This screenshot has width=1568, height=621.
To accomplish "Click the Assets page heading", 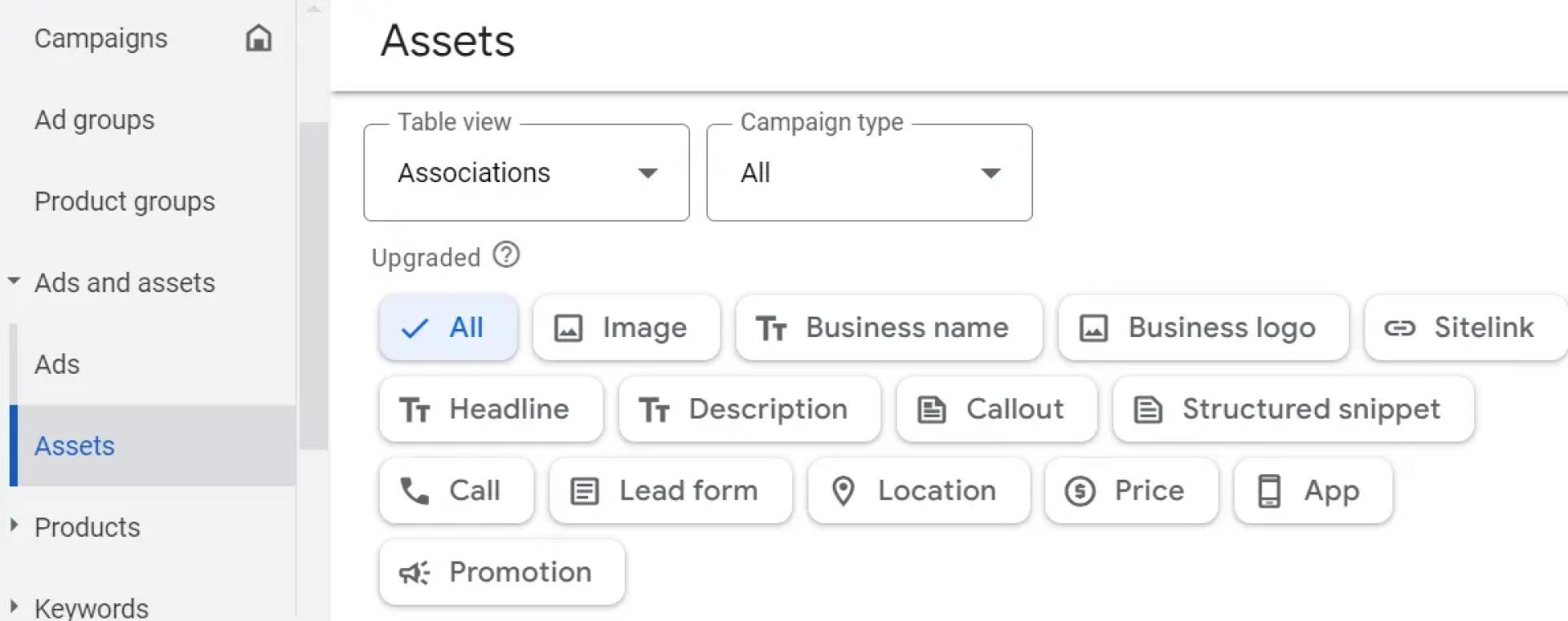I will tap(448, 40).
